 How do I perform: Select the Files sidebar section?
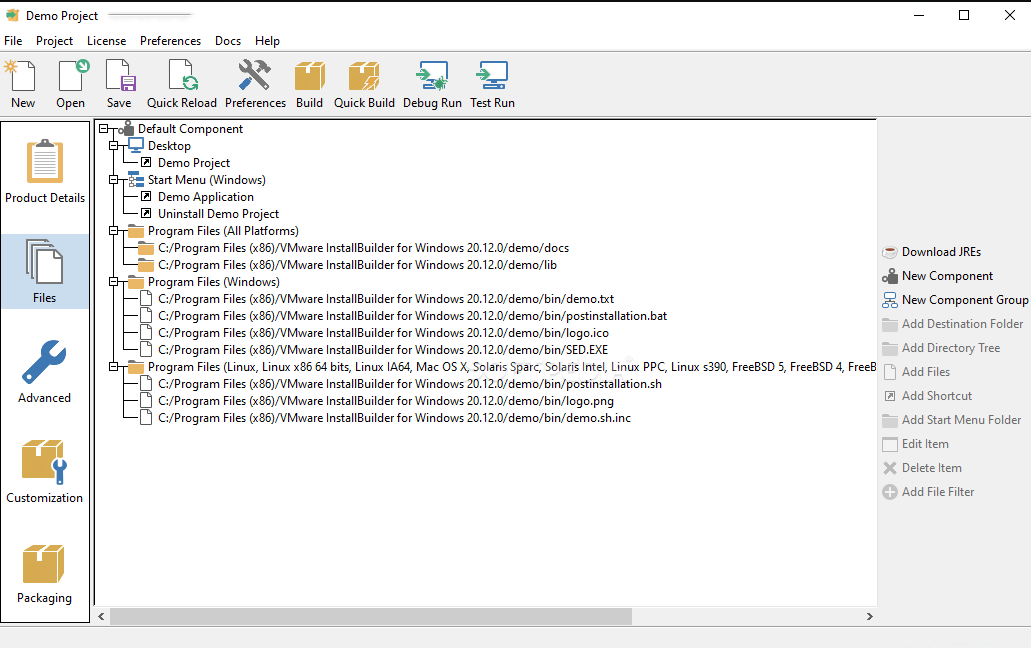coord(45,271)
